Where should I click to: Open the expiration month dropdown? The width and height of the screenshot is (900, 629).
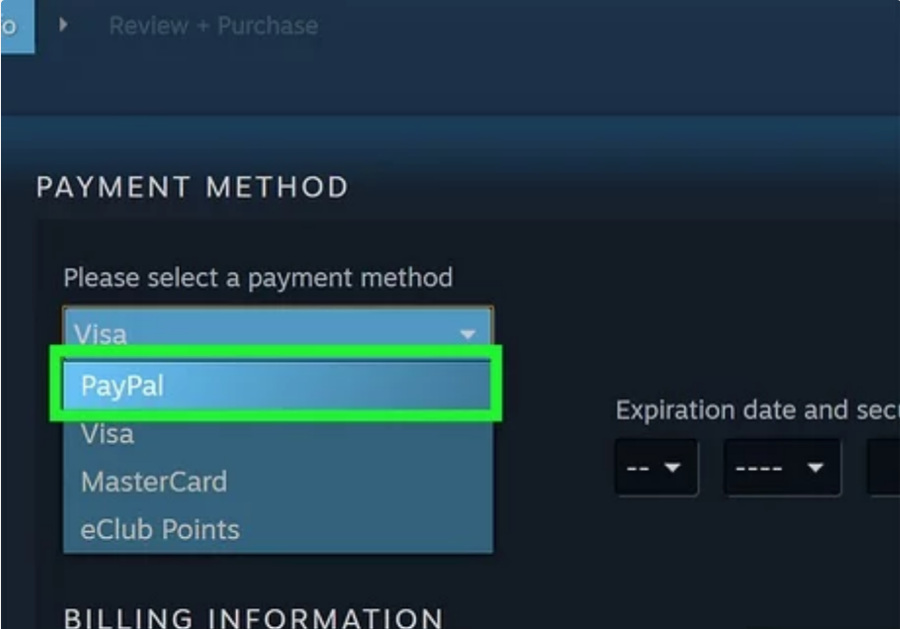coord(656,468)
